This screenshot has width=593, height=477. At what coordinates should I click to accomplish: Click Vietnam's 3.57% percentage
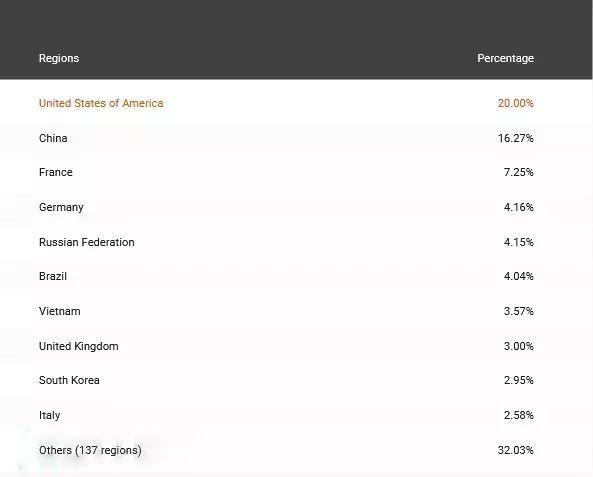tap(518, 311)
